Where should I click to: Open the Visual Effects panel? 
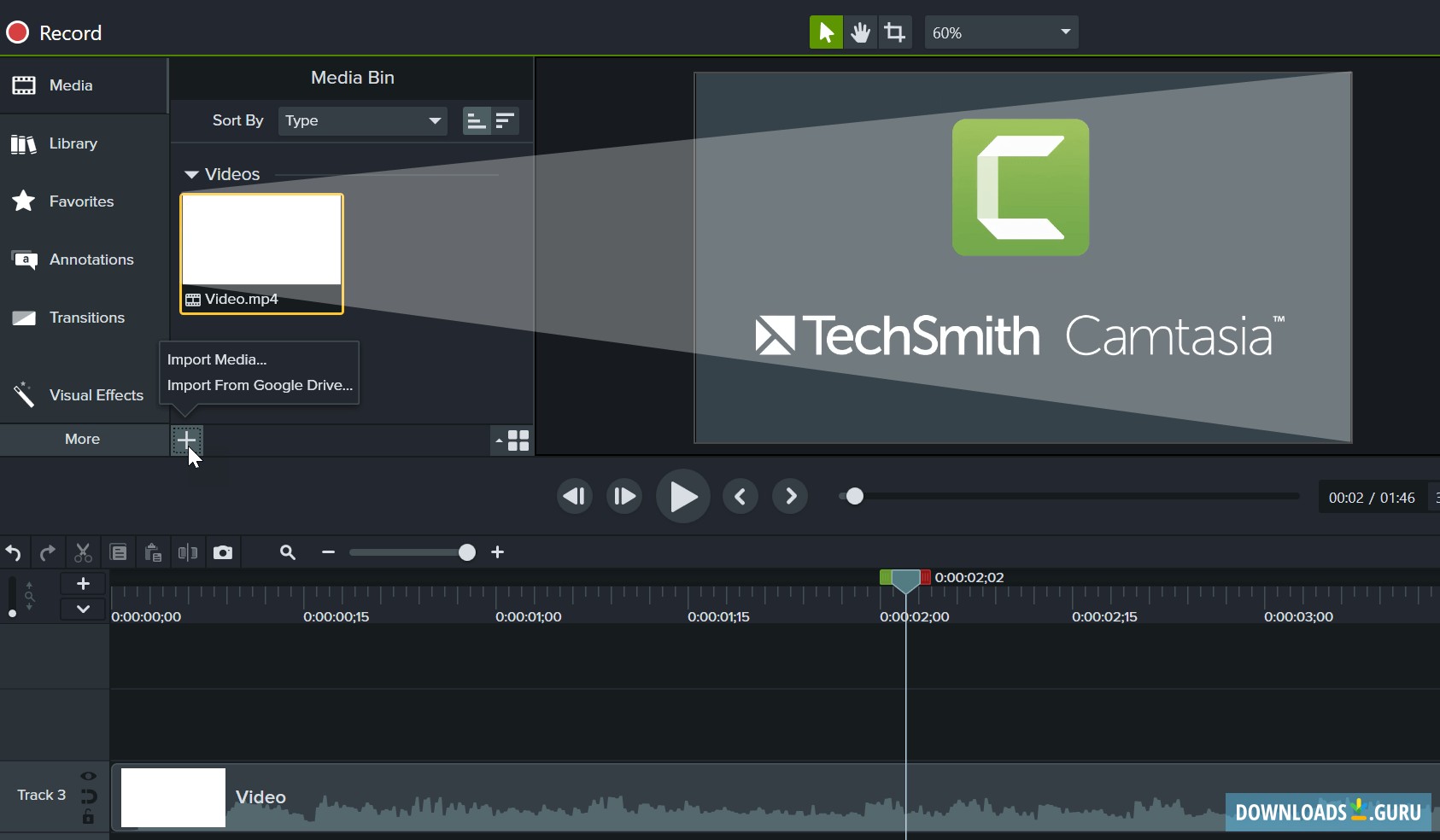[95, 394]
